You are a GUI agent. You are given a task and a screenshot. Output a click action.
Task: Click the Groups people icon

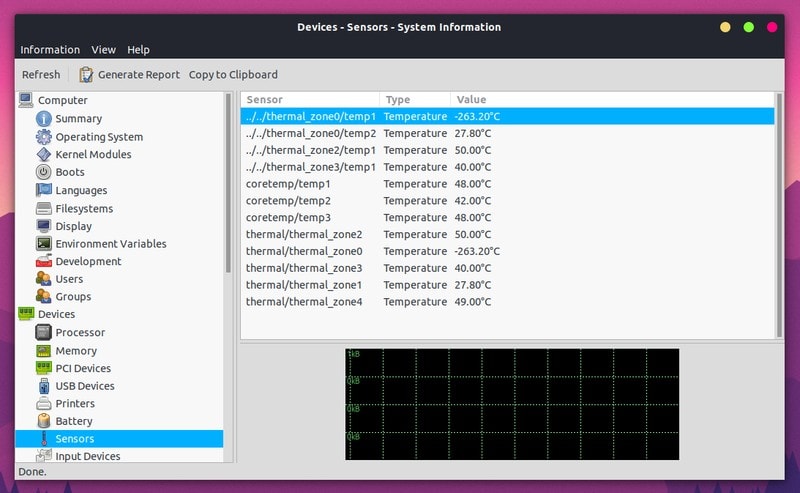(44, 296)
